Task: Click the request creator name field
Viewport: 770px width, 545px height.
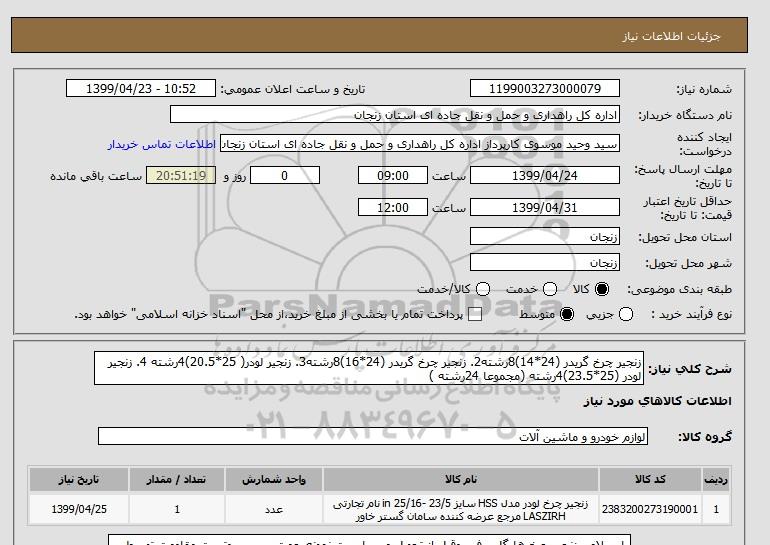Action: pyautogui.click(x=420, y=144)
